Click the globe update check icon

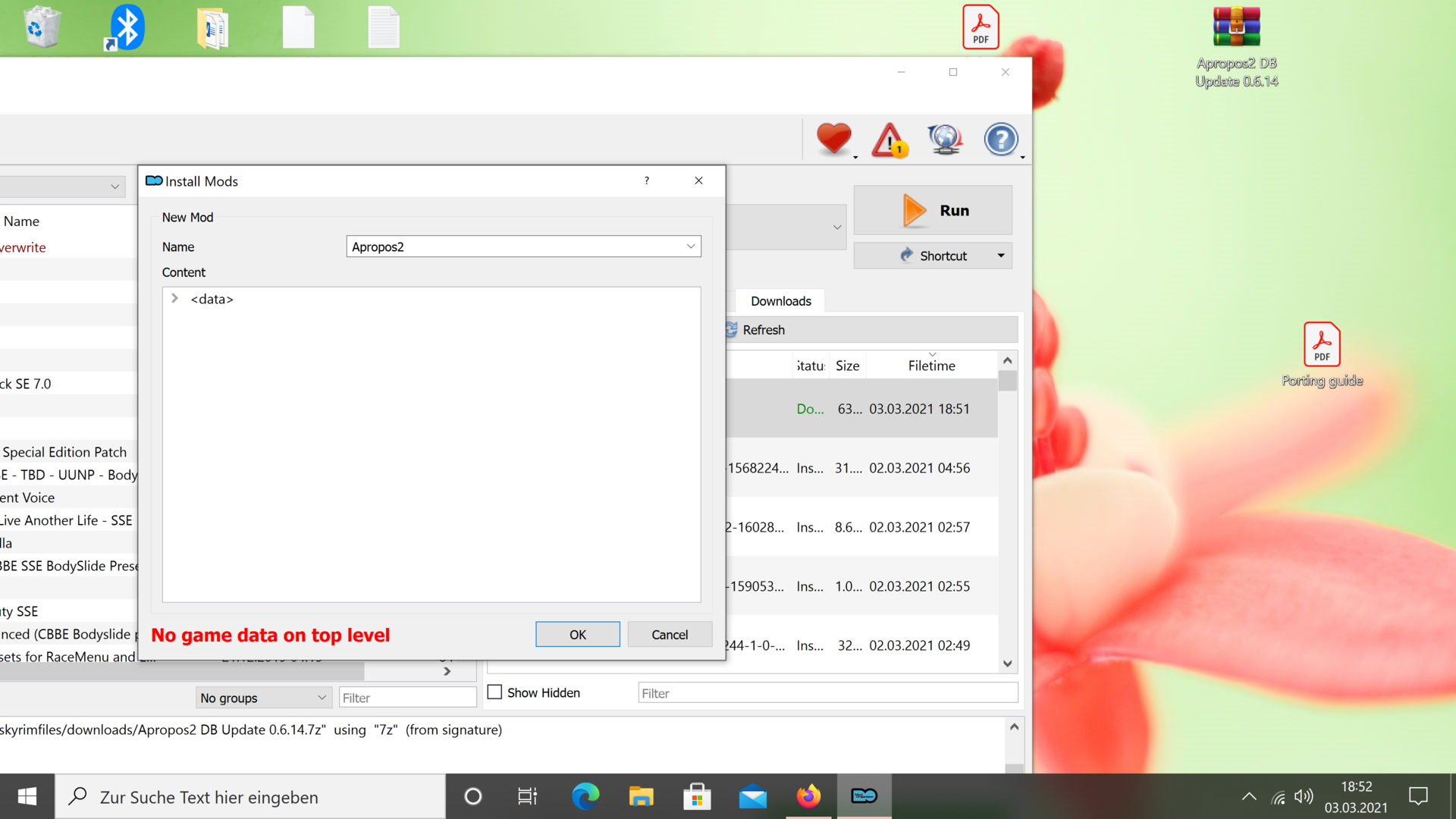pos(945,140)
